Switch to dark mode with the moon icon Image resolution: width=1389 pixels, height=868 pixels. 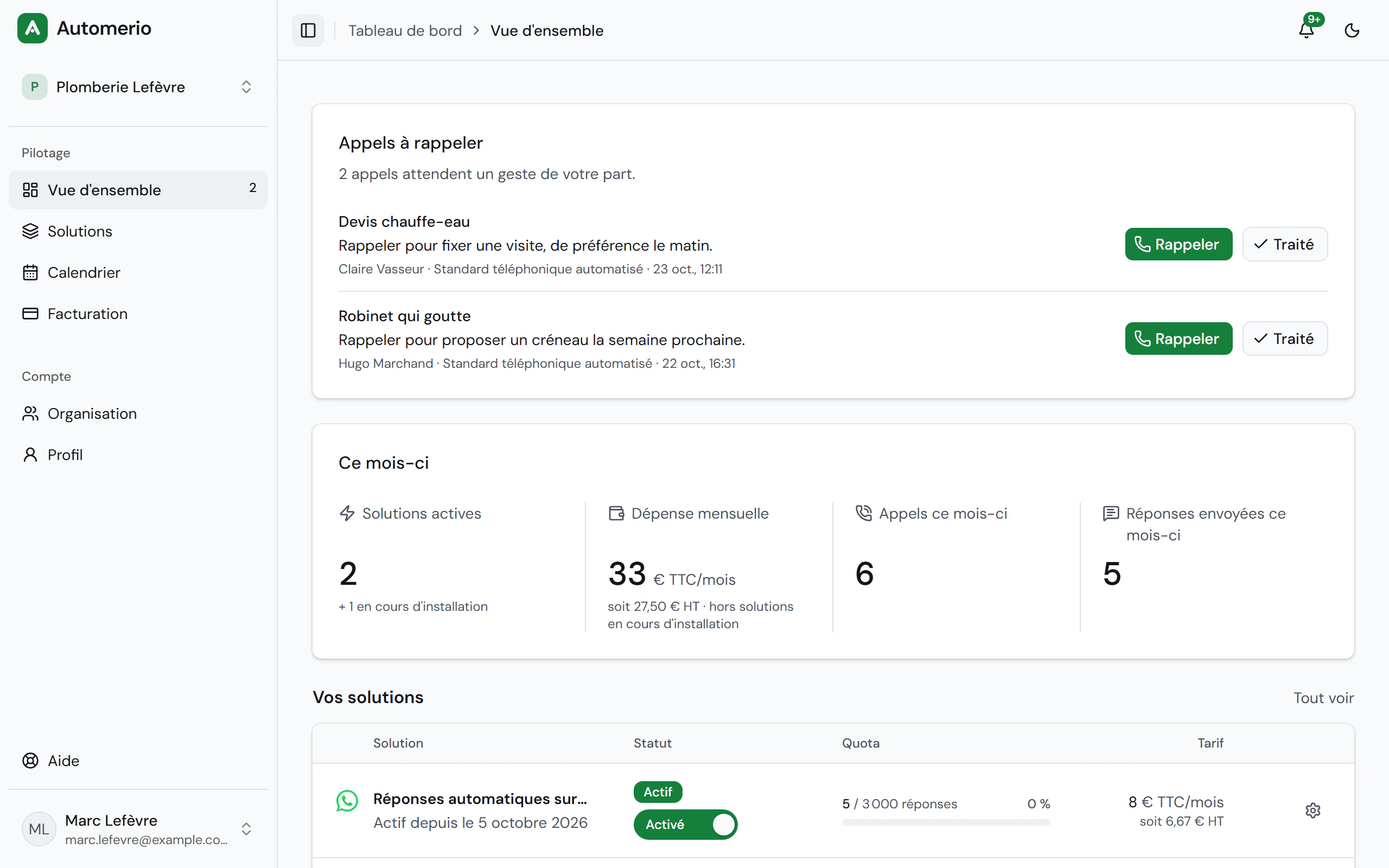[1352, 30]
